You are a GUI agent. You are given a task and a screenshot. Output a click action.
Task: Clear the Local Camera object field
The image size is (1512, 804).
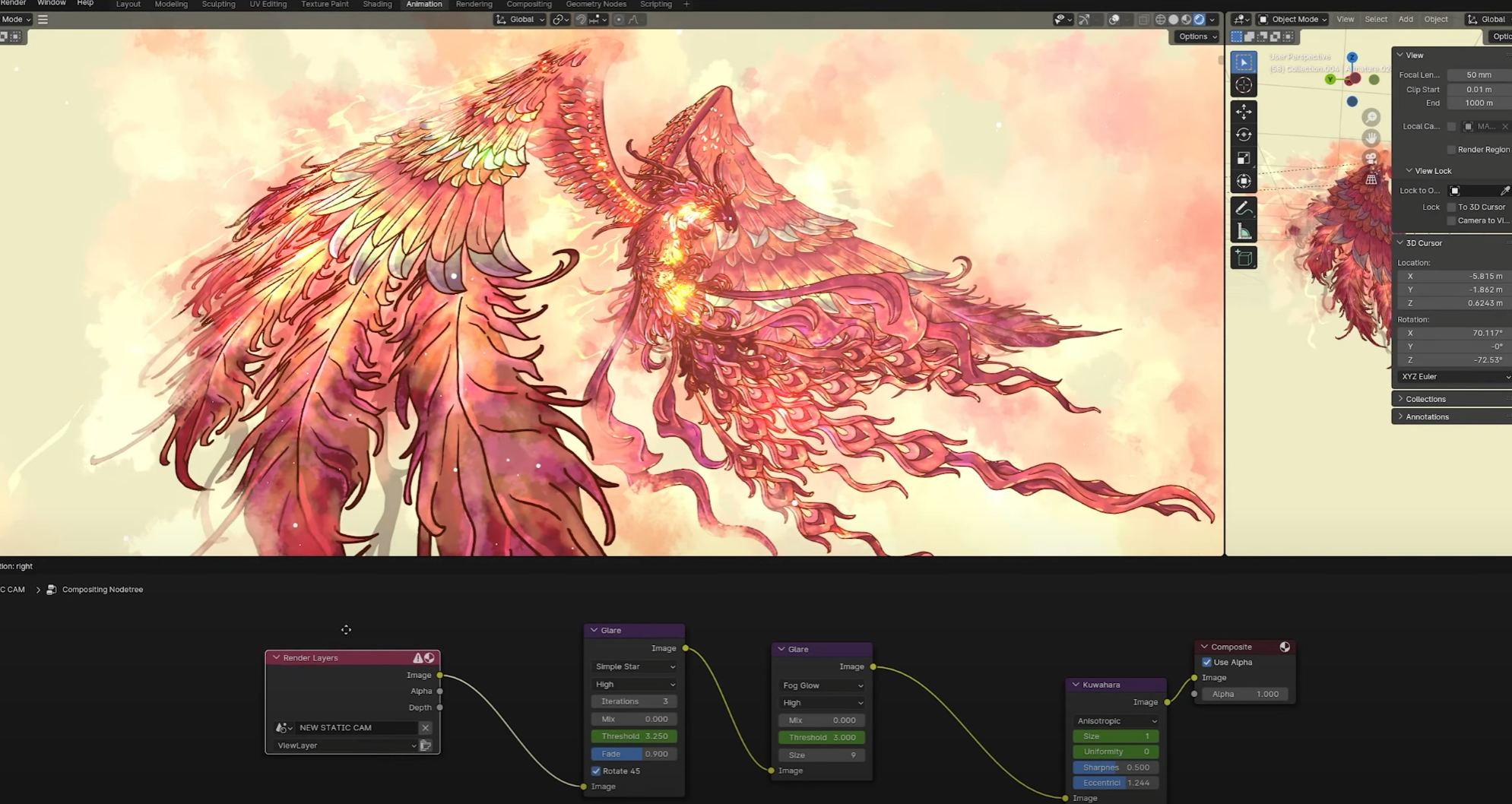(1505, 127)
